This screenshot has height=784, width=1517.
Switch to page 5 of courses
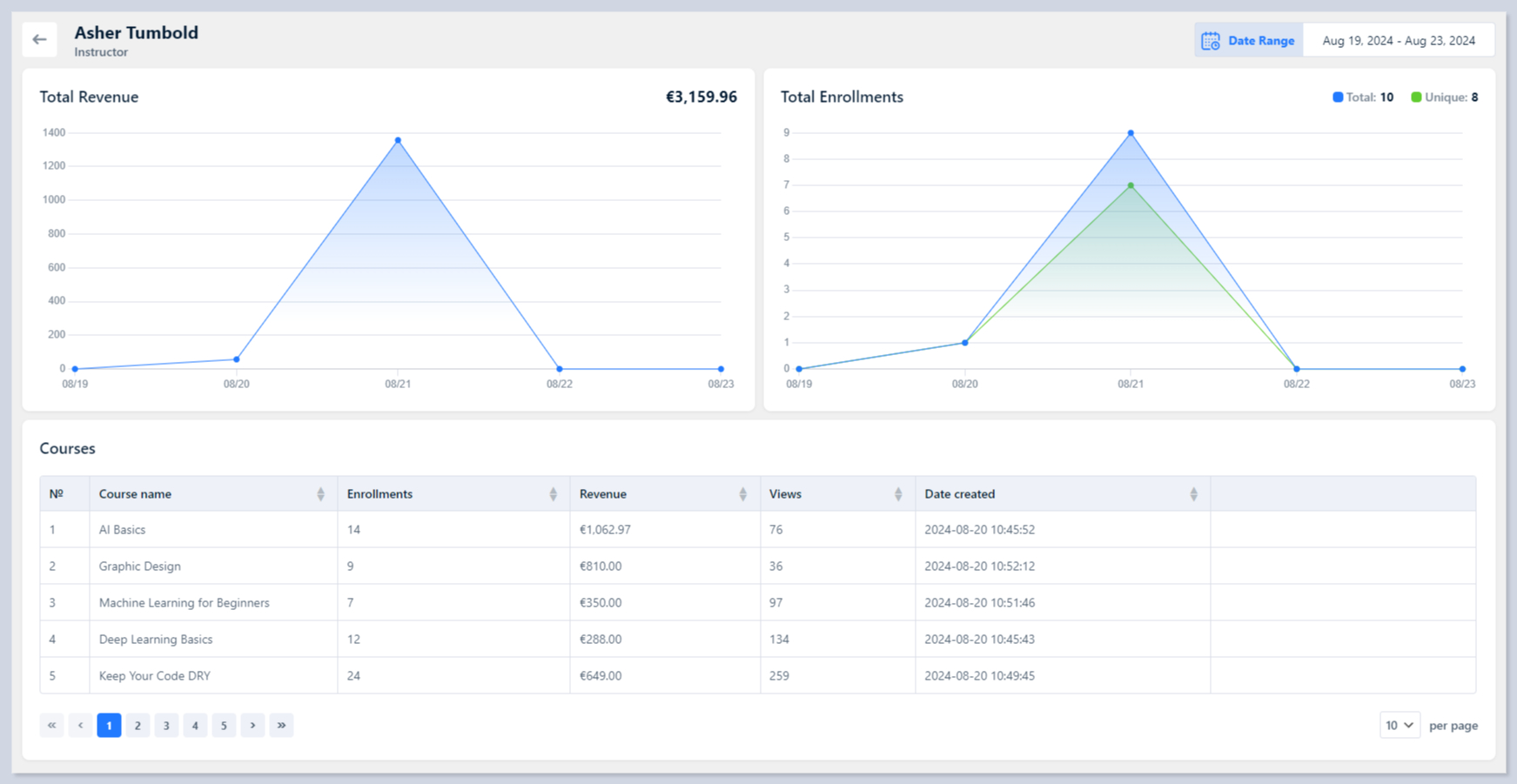click(224, 725)
